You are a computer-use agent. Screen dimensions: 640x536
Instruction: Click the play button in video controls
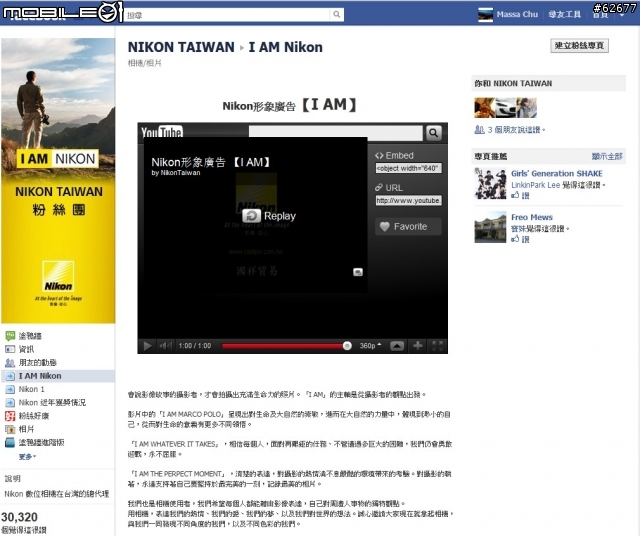[x=147, y=346]
